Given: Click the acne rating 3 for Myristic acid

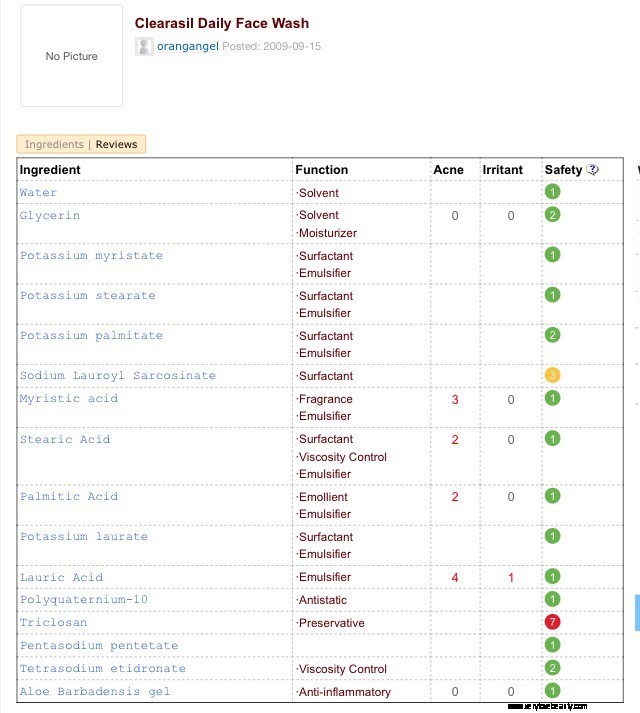Looking at the screenshot, I should (455, 399).
